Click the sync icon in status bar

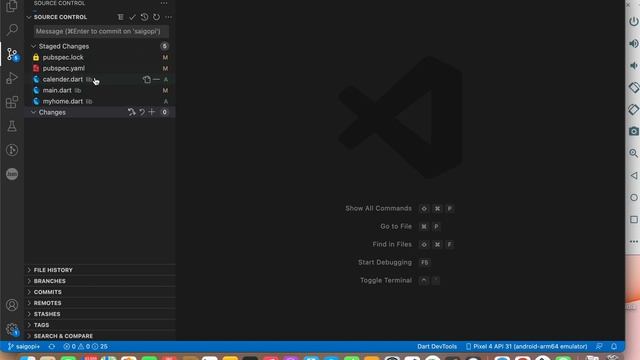tap(52, 347)
